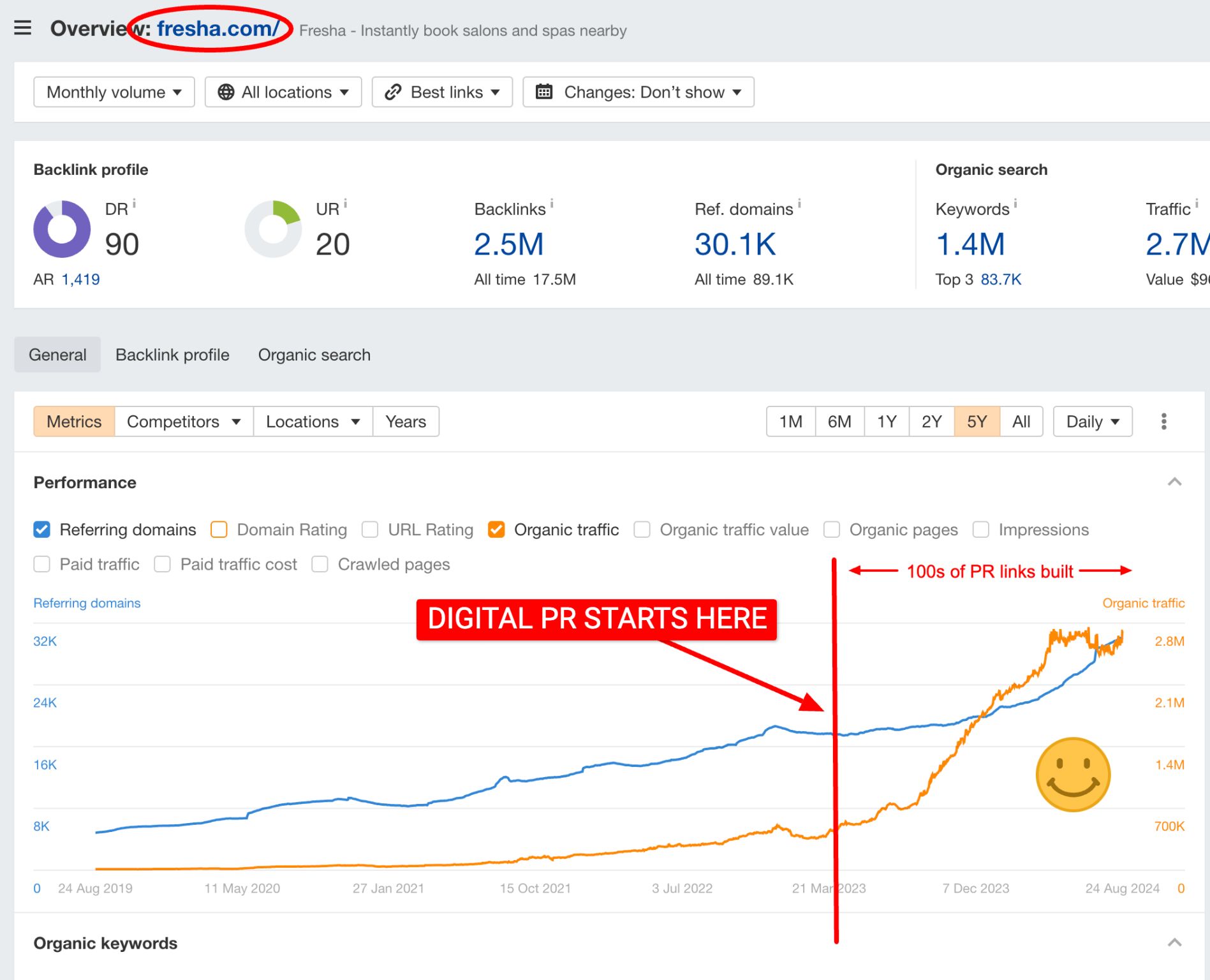Set chart range to 1Y
This screenshot has width=1210, height=980.
click(887, 422)
